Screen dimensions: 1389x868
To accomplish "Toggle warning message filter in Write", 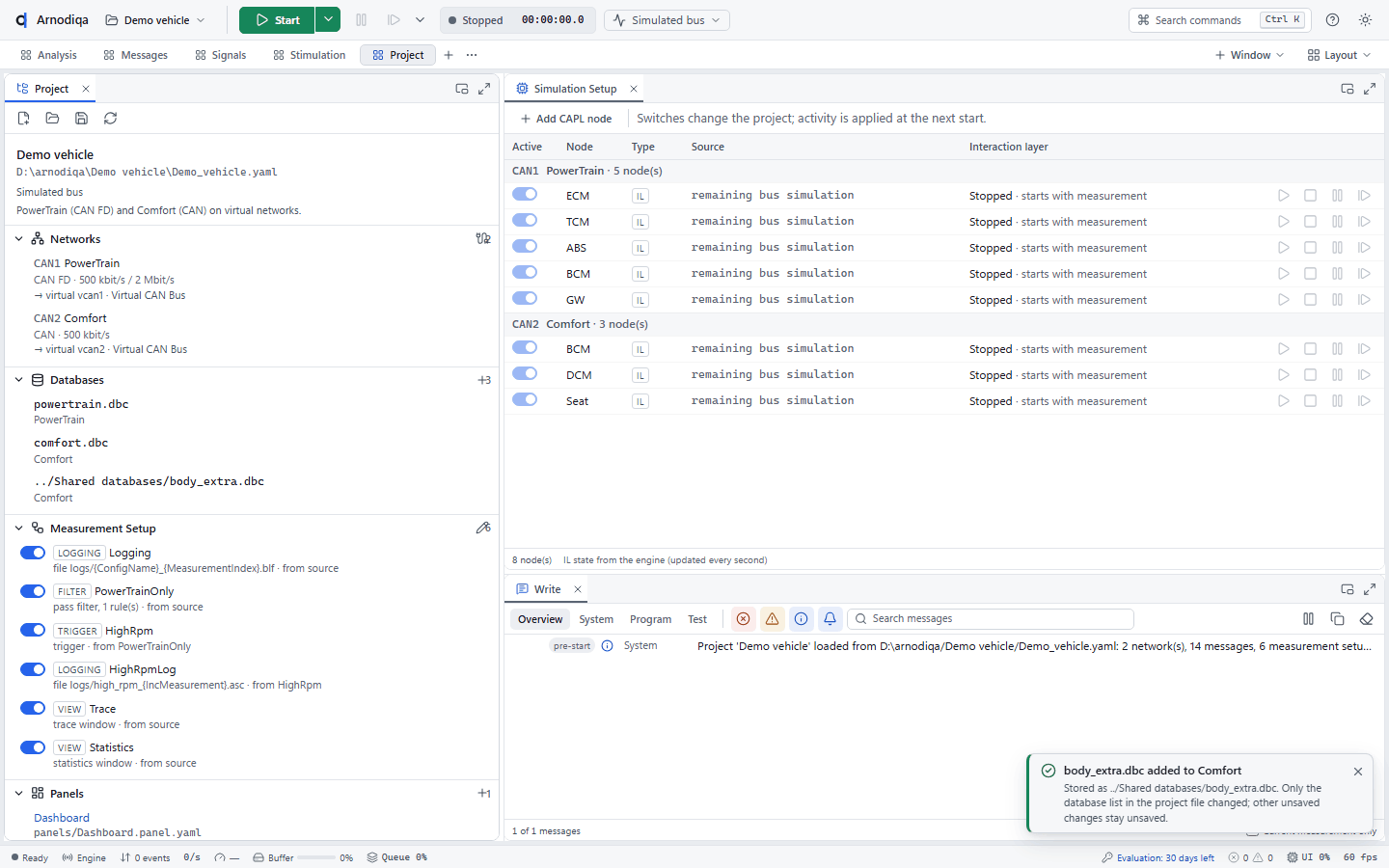I will pos(772,619).
